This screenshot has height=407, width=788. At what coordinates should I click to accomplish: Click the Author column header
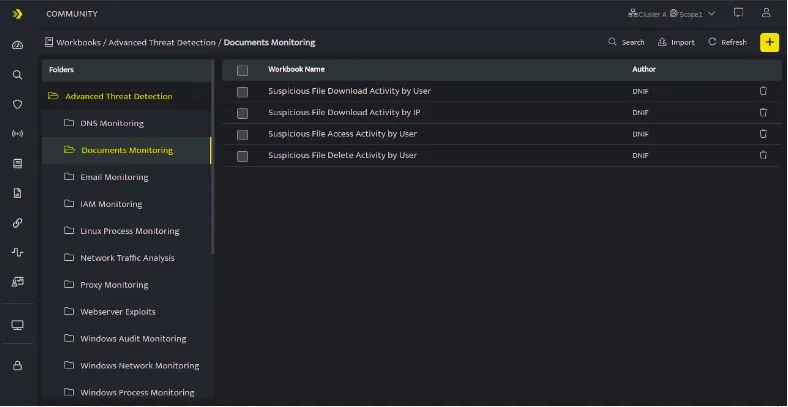tap(644, 69)
